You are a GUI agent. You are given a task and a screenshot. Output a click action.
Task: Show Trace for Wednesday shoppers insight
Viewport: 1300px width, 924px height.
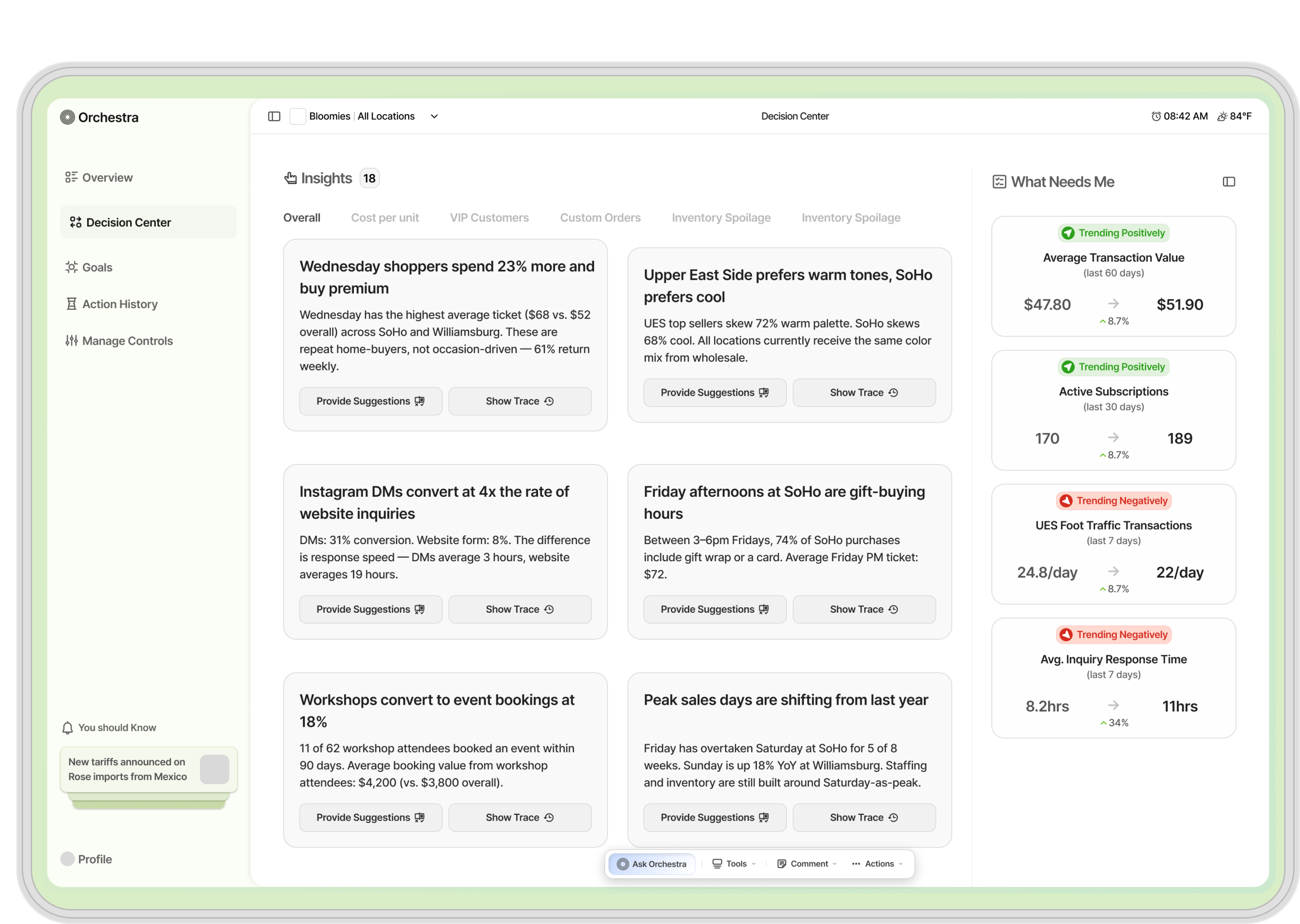coord(520,401)
